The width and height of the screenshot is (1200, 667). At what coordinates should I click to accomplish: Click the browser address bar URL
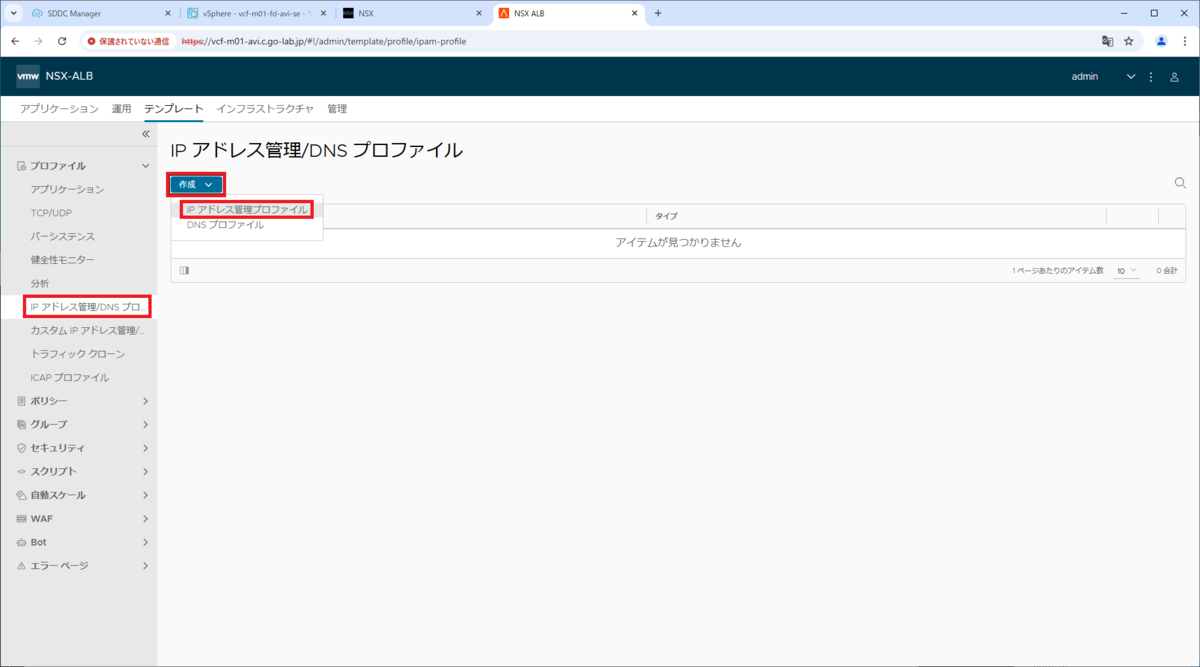pos(323,41)
